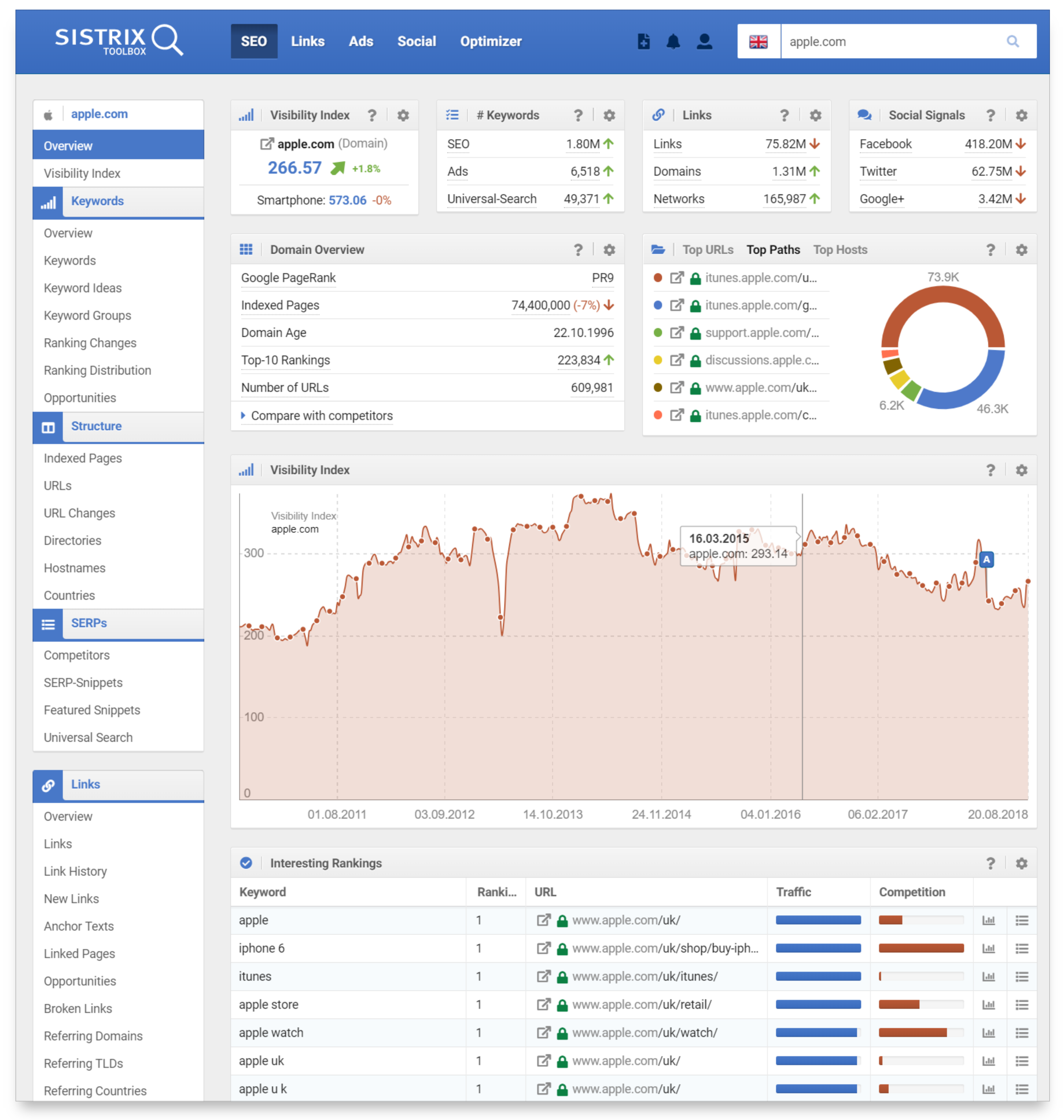This screenshot has width=1064, height=1120.
Task: Open settings gear of Visibility Index box
Action: click(403, 115)
